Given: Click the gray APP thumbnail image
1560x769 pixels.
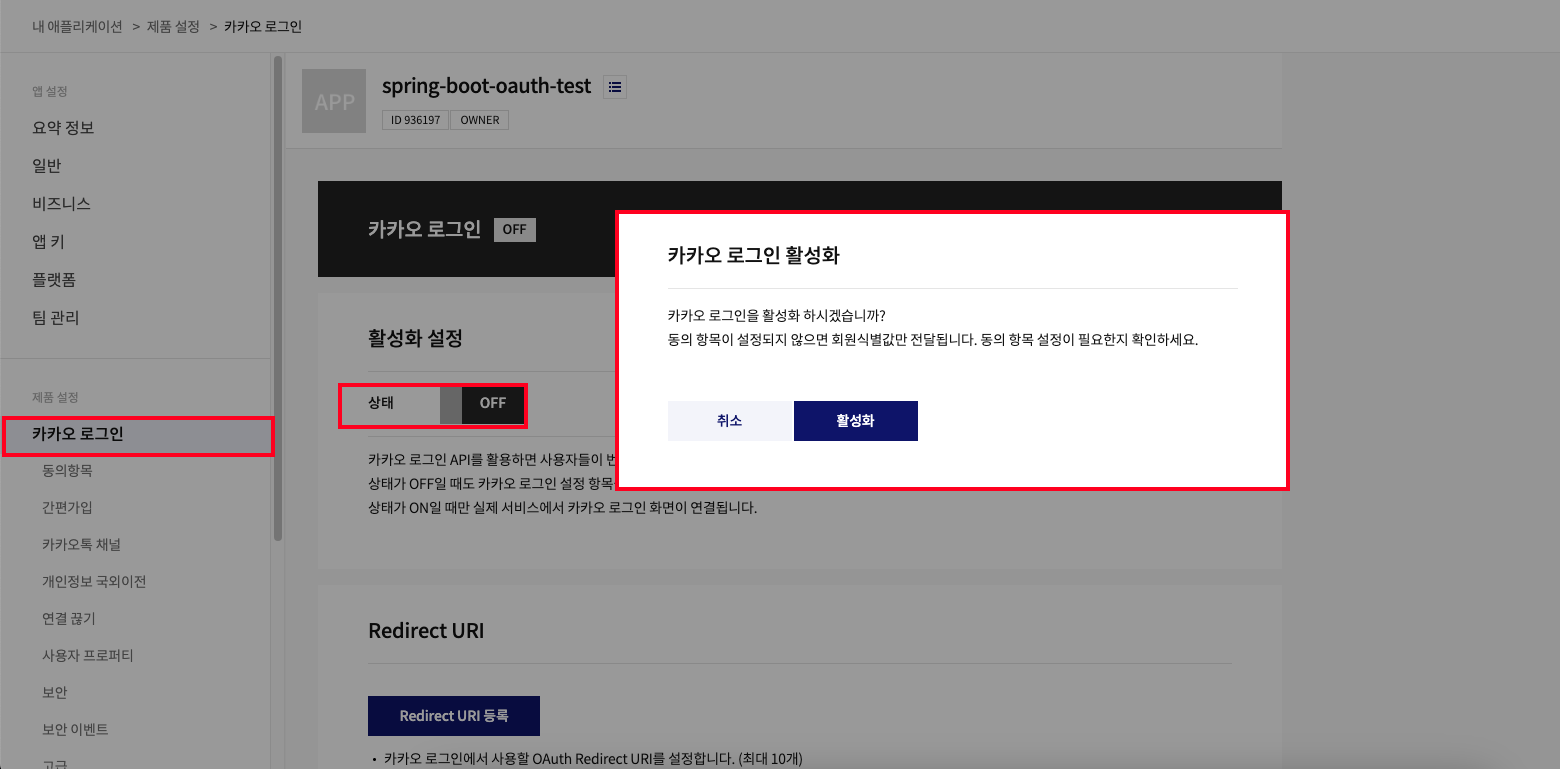Looking at the screenshot, I should click(334, 101).
